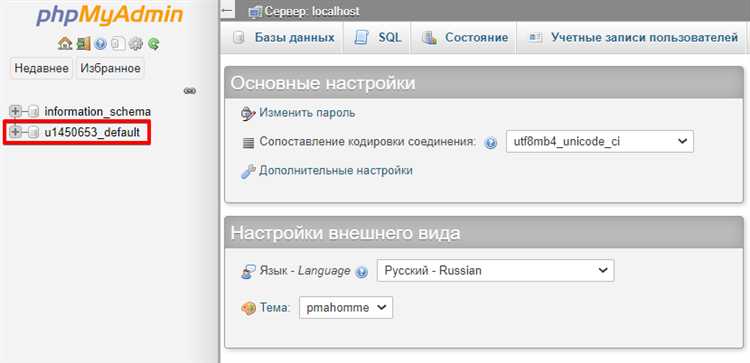Image resolution: width=750 pixels, height=363 pixels.
Task: Expand the u1450653_default database node
Action: (15, 132)
